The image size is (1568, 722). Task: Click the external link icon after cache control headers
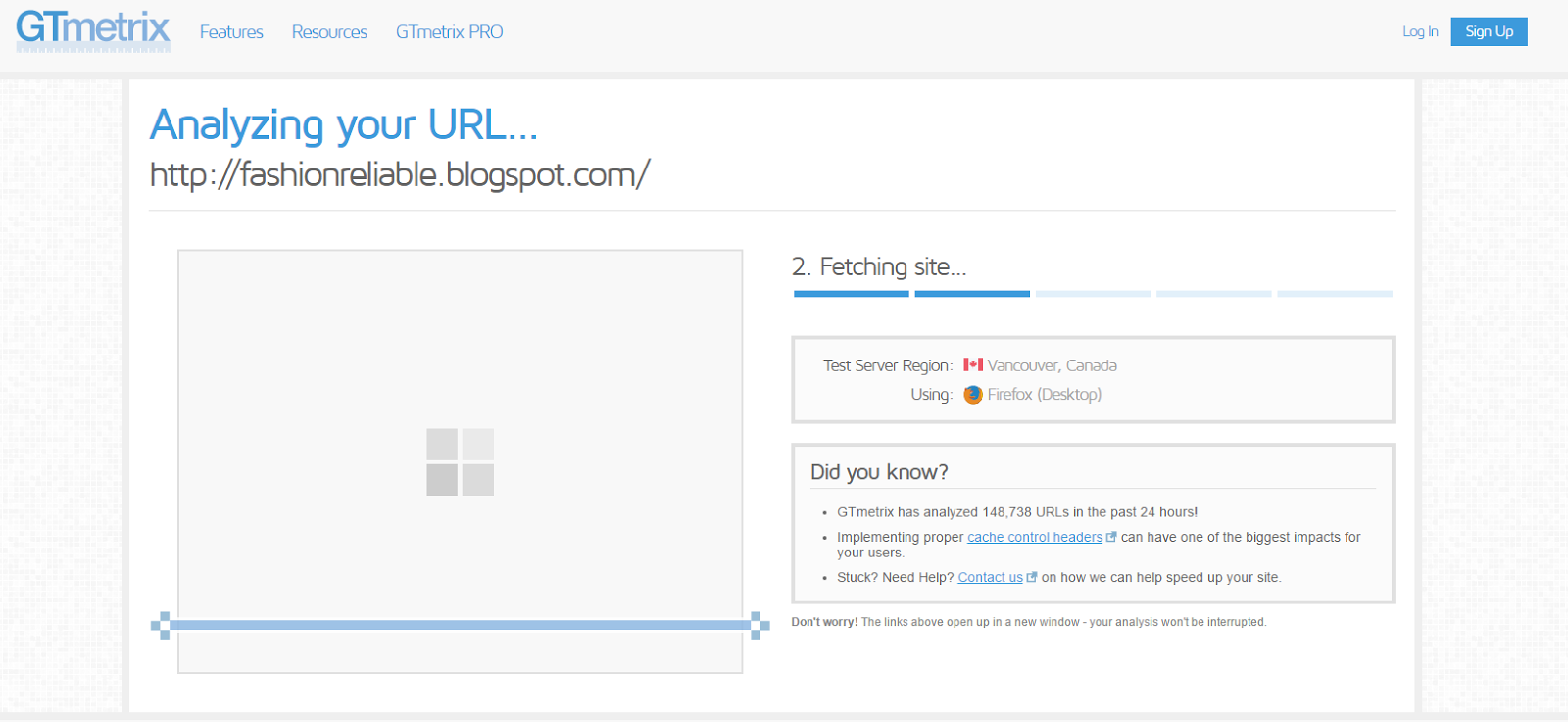pyautogui.click(x=1111, y=537)
